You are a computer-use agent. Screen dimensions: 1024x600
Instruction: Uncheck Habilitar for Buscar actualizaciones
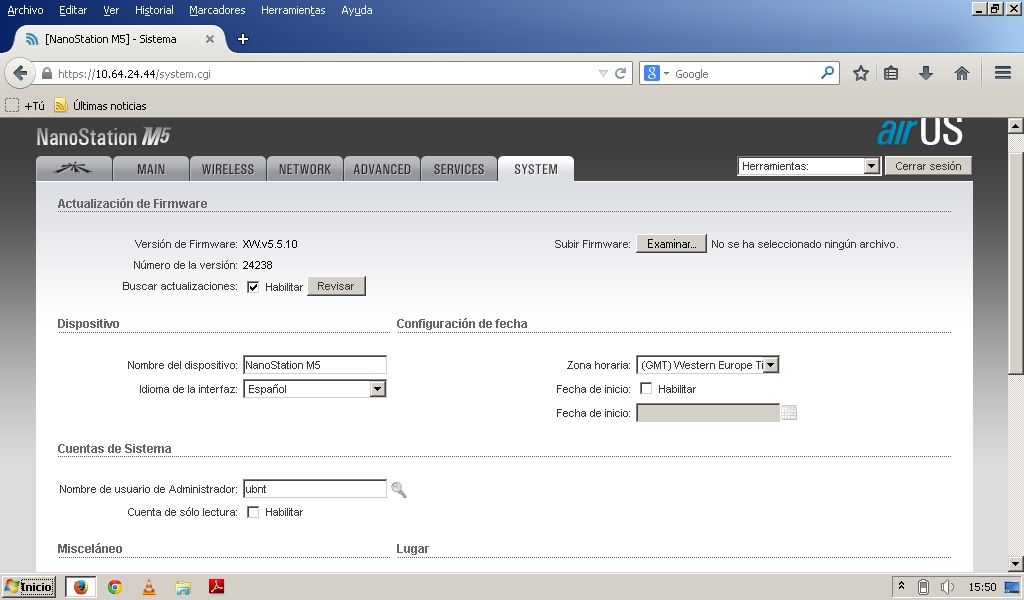point(253,287)
